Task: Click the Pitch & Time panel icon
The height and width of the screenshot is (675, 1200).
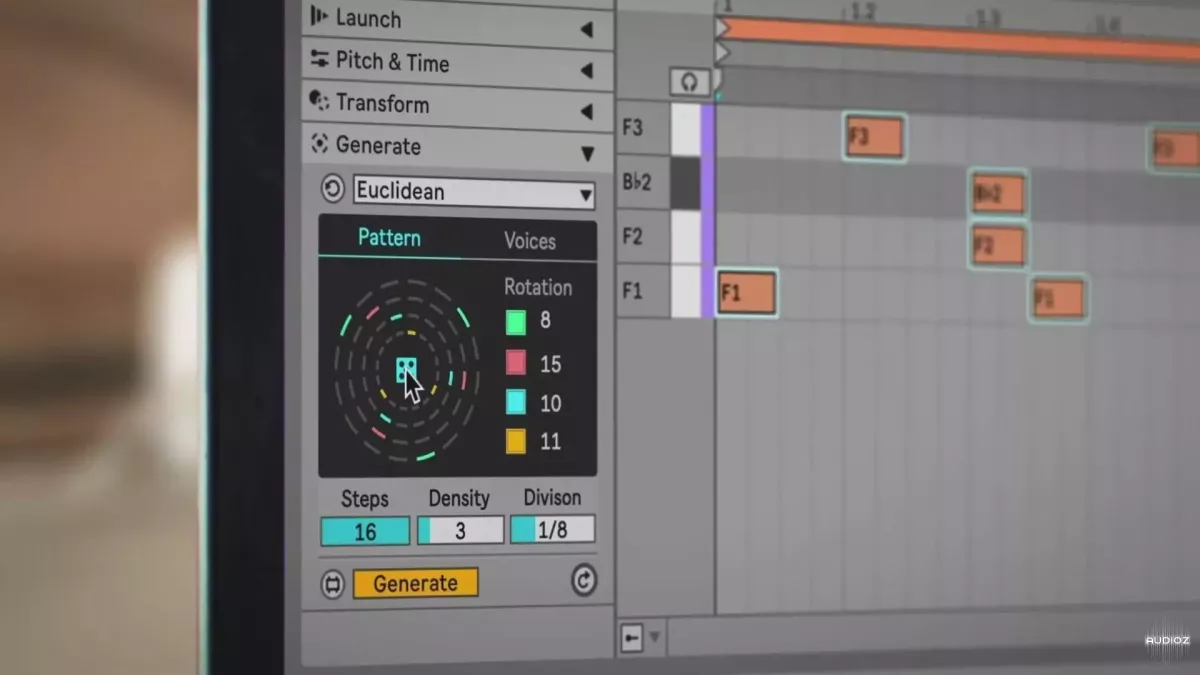Action: (x=320, y=60)
